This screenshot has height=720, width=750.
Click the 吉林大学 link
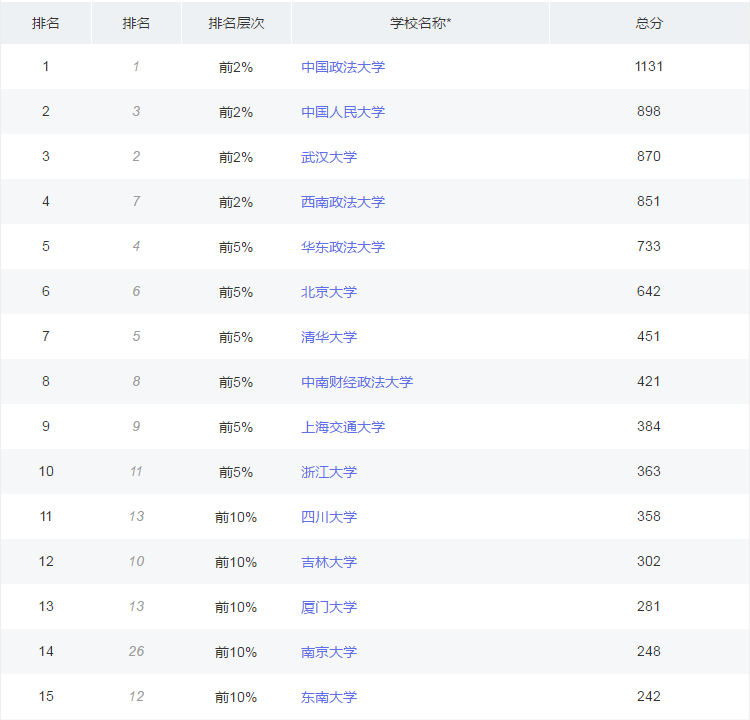[x=329, y=562]
